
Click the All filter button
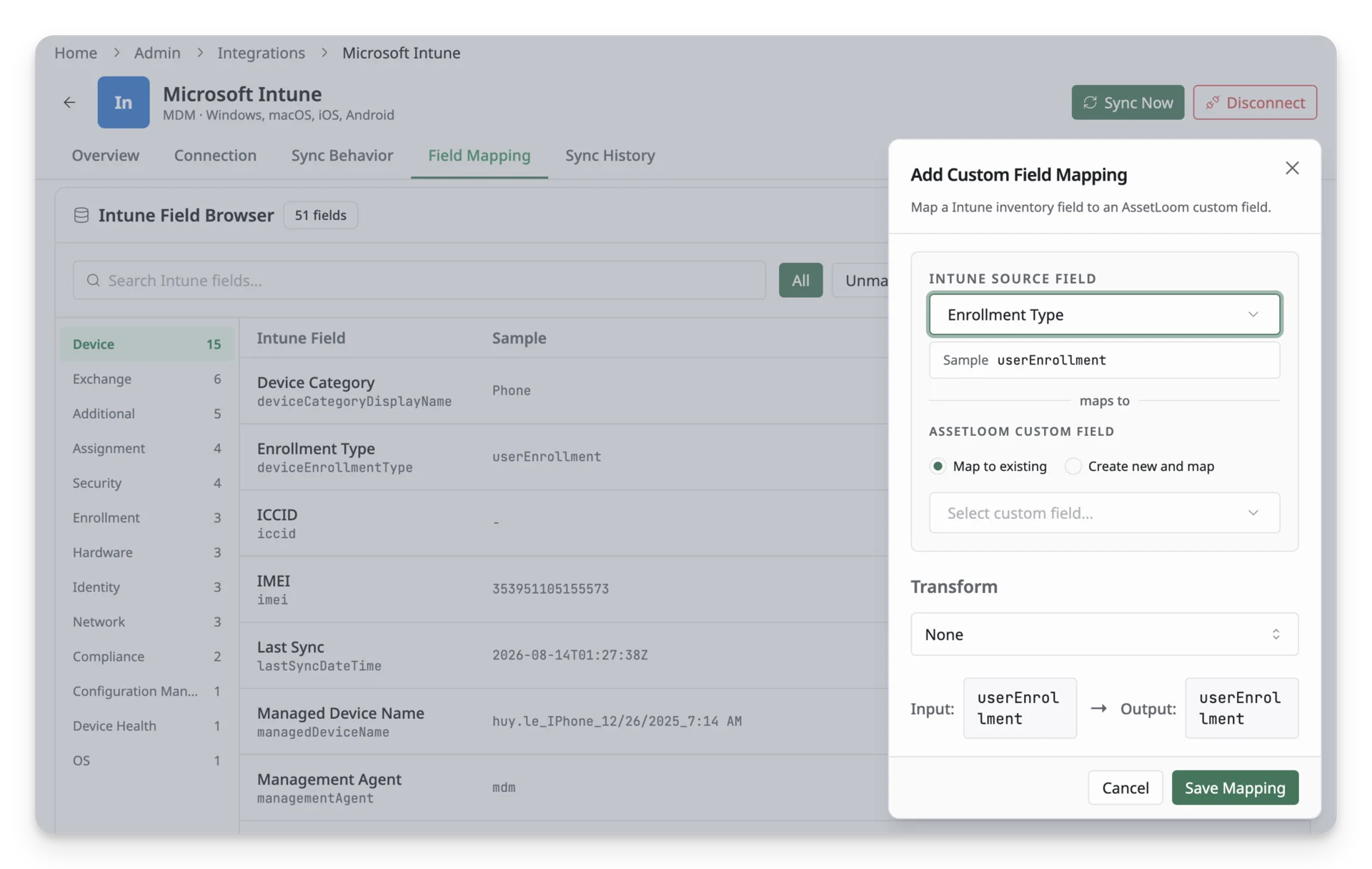(800, 280)
